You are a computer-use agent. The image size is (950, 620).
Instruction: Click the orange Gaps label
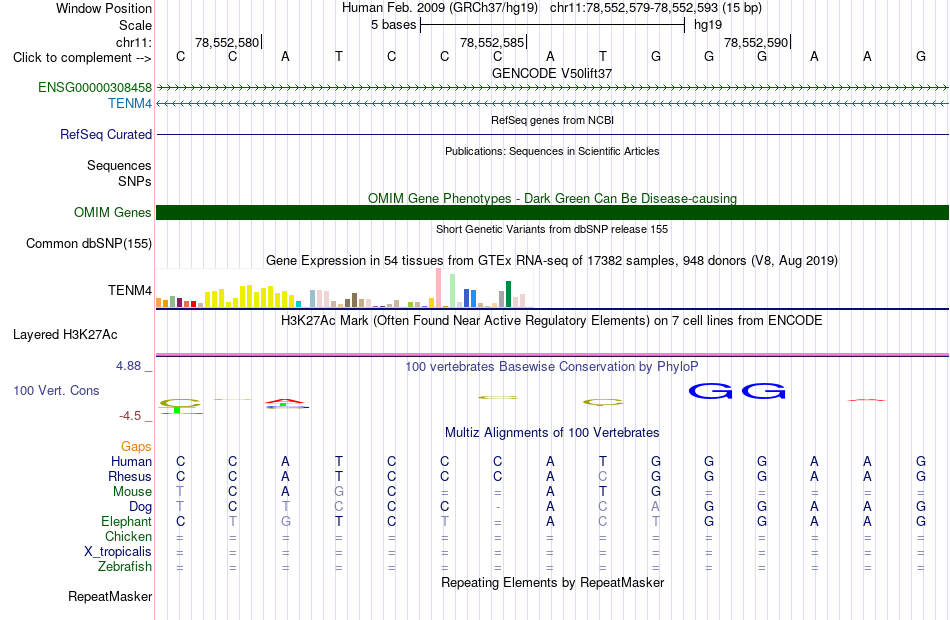click(x=136, y=447)
